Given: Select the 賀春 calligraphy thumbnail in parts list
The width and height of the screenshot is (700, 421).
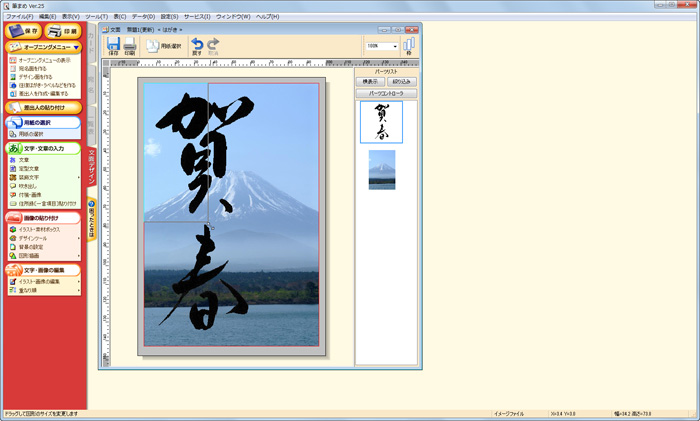Looking at the screenshot, I should (381, 122).
